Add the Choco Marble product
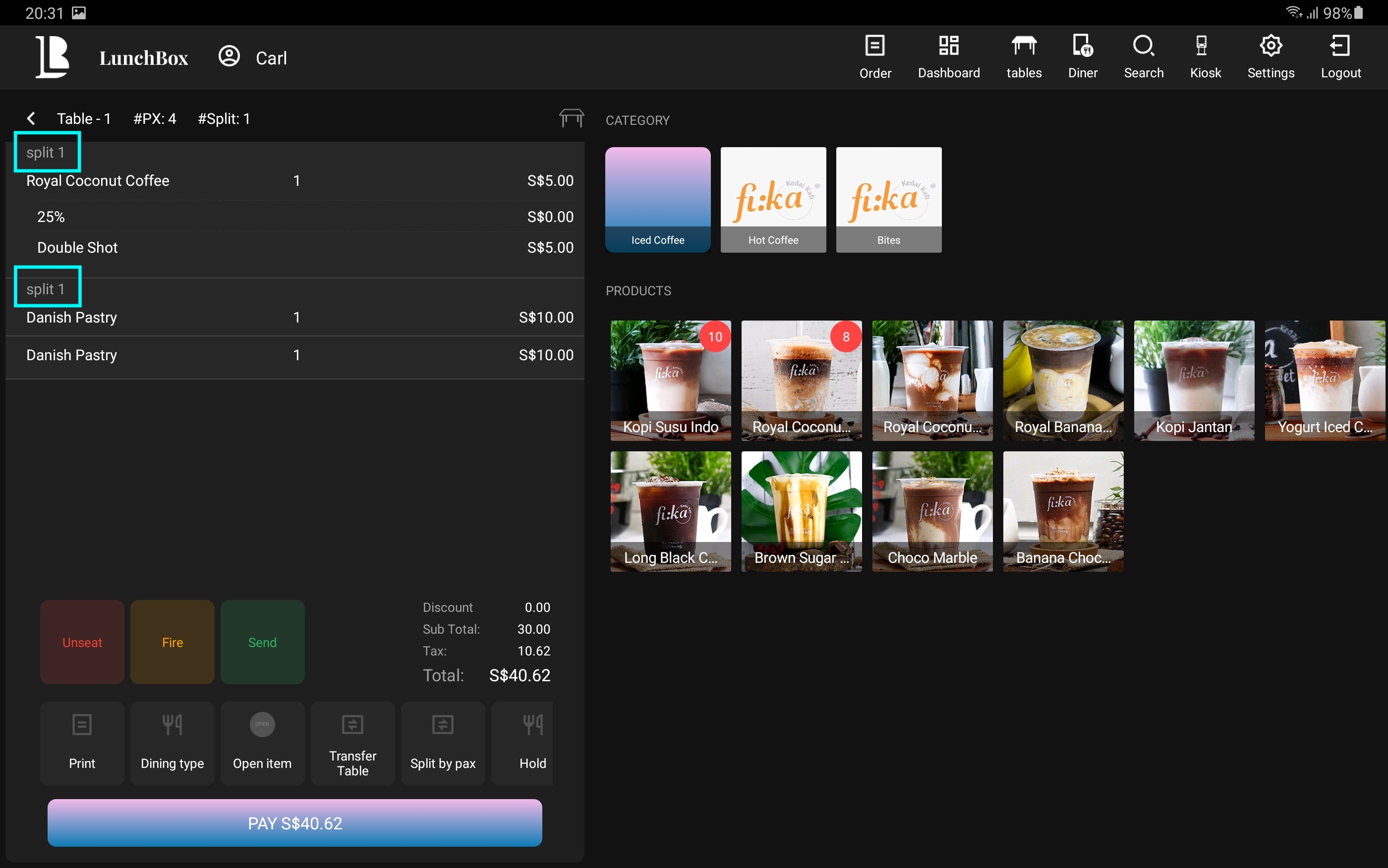Image resolution: width=1388 pixels, height=868 pixels. pos(932,511)
